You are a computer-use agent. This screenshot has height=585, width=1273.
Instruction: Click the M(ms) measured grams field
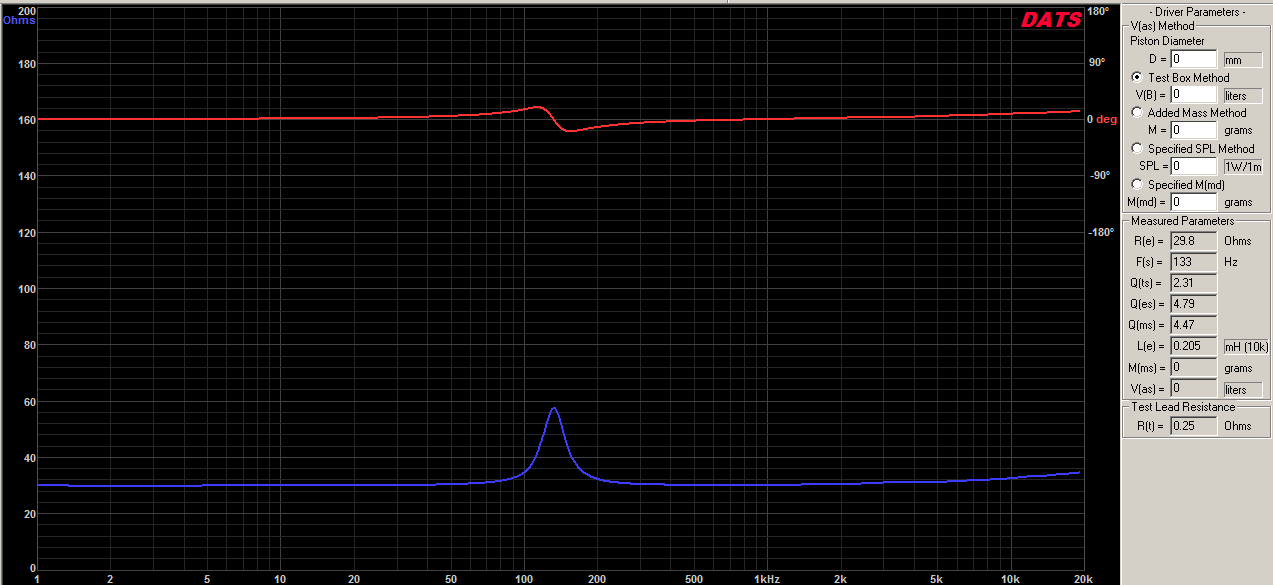[x=1194, y=367]
